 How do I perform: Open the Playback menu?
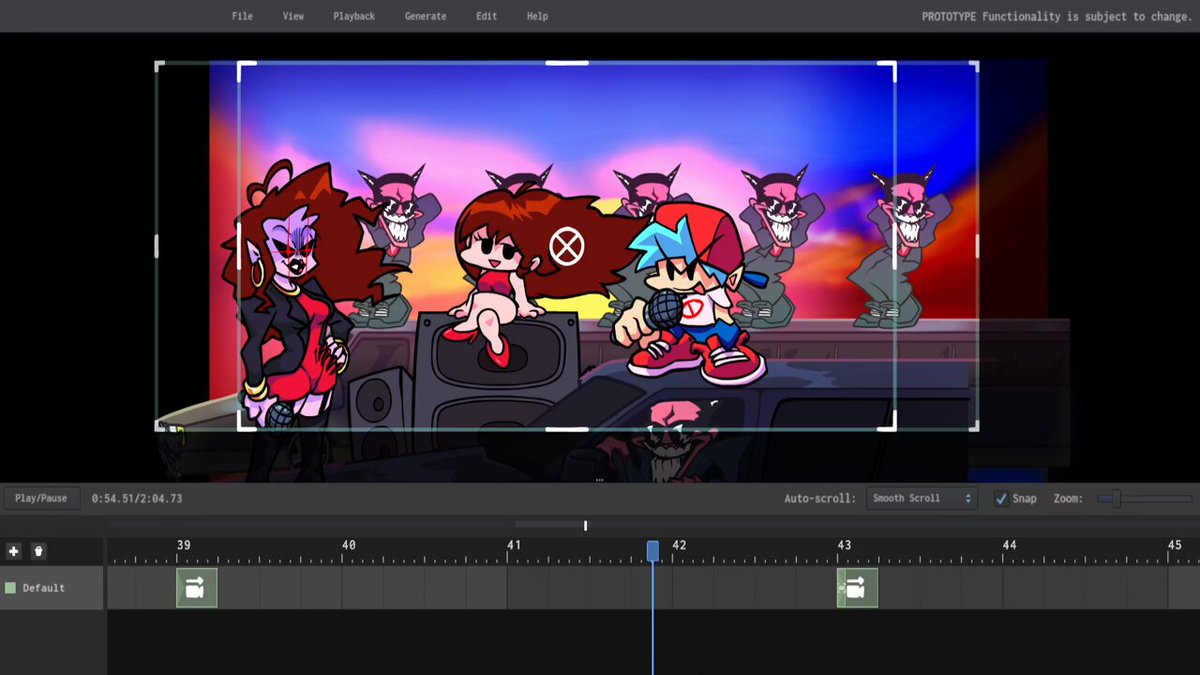tap(354, 16)
